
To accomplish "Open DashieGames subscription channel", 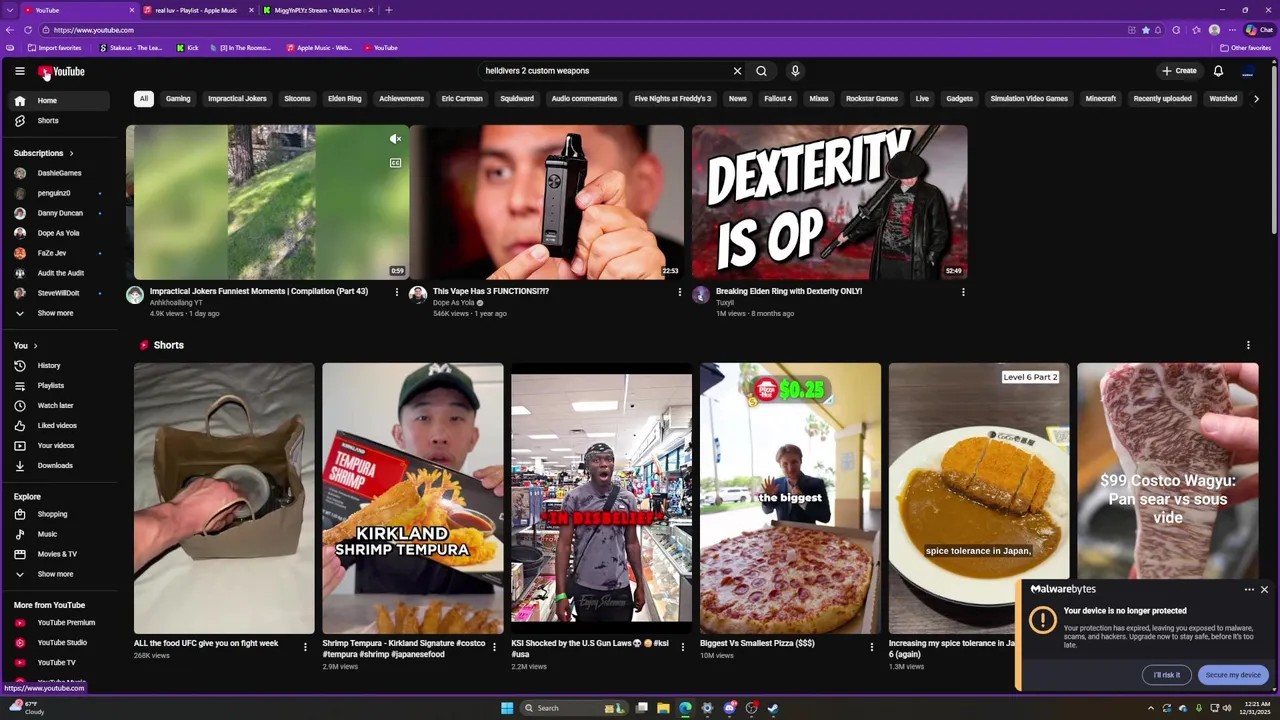I will (60, 173).
